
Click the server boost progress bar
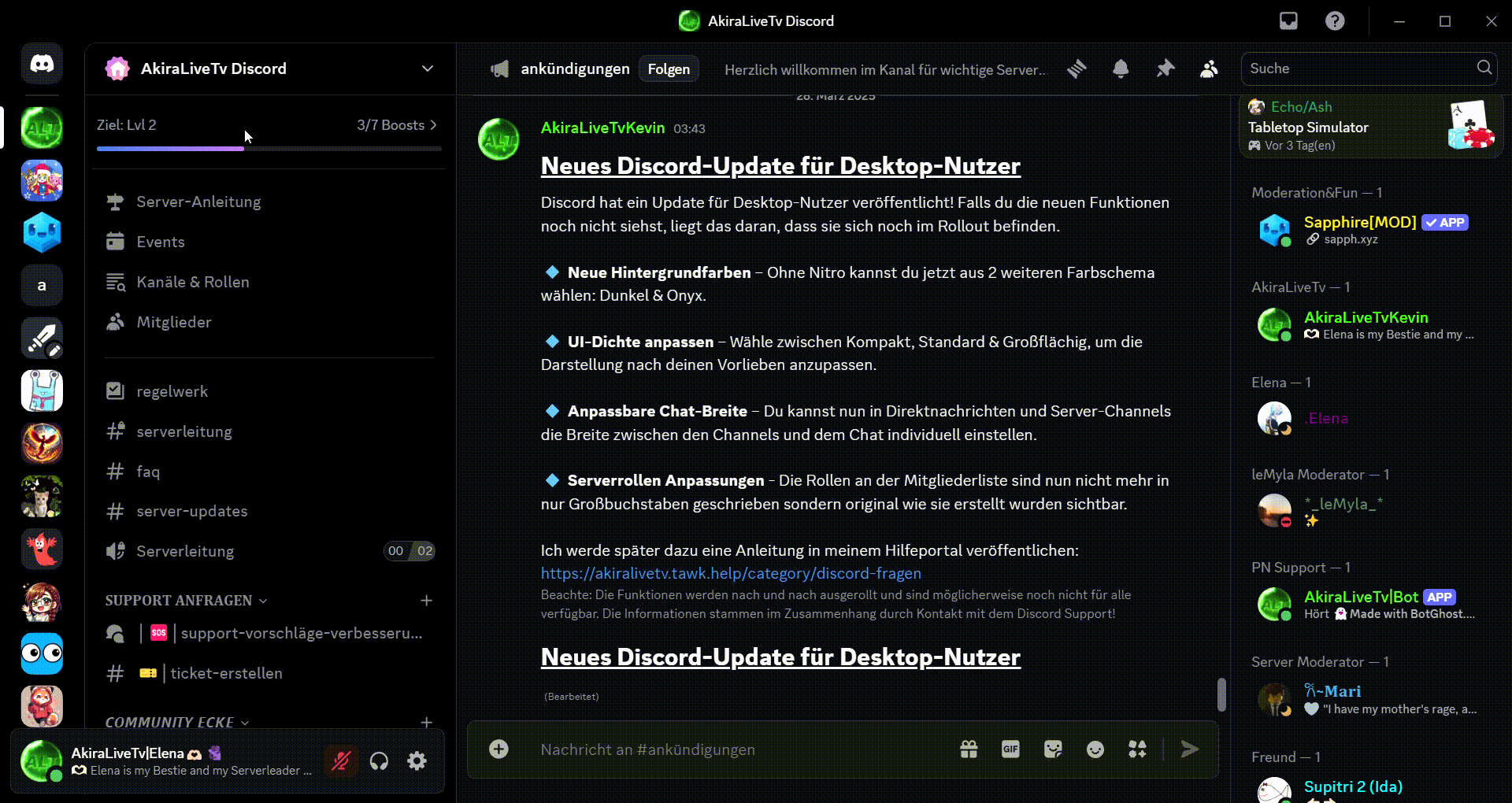coord(269,148)
